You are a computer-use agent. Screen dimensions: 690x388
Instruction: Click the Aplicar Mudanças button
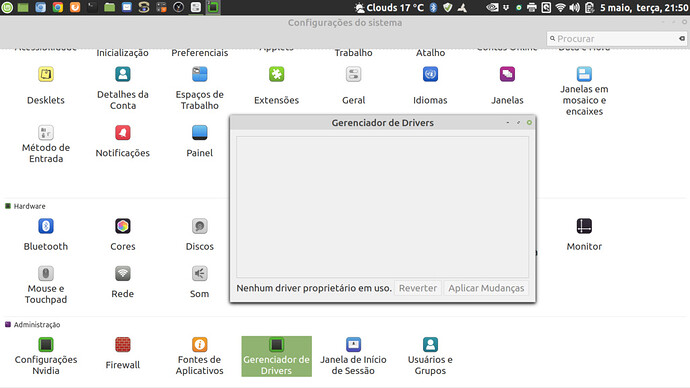(486, 288)
